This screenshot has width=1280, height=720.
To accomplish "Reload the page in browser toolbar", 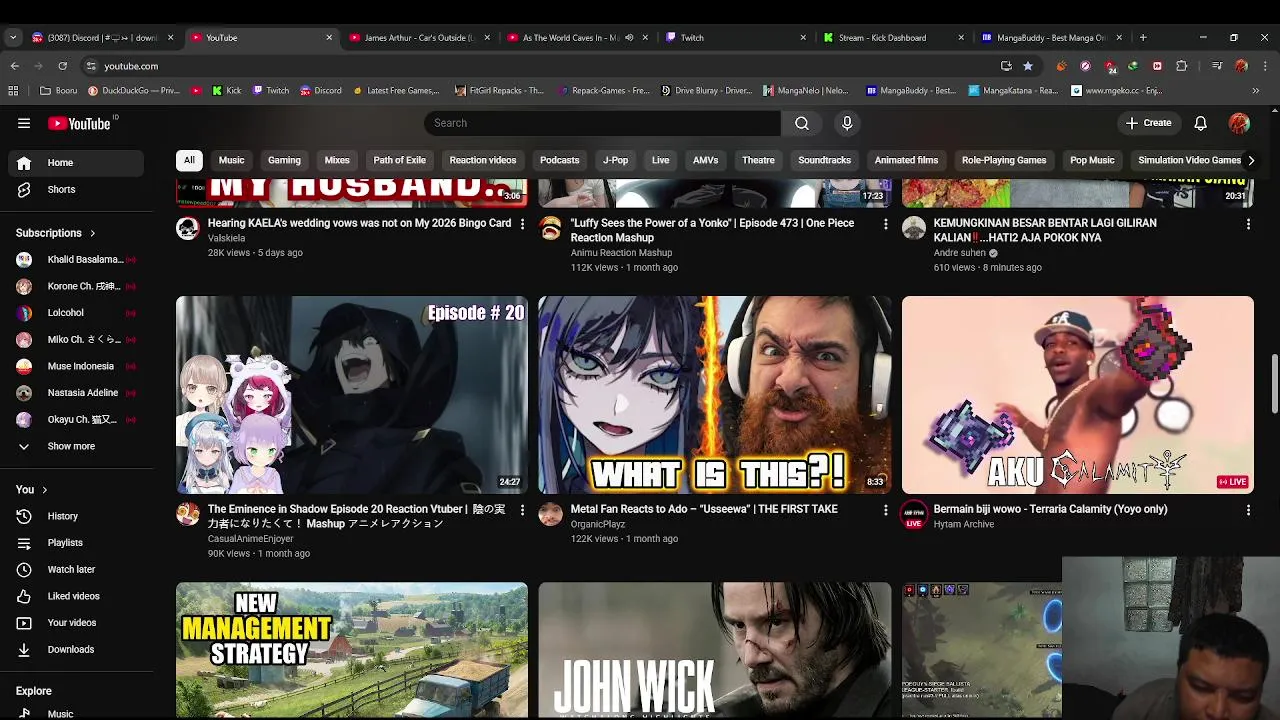I will [62, 66].
